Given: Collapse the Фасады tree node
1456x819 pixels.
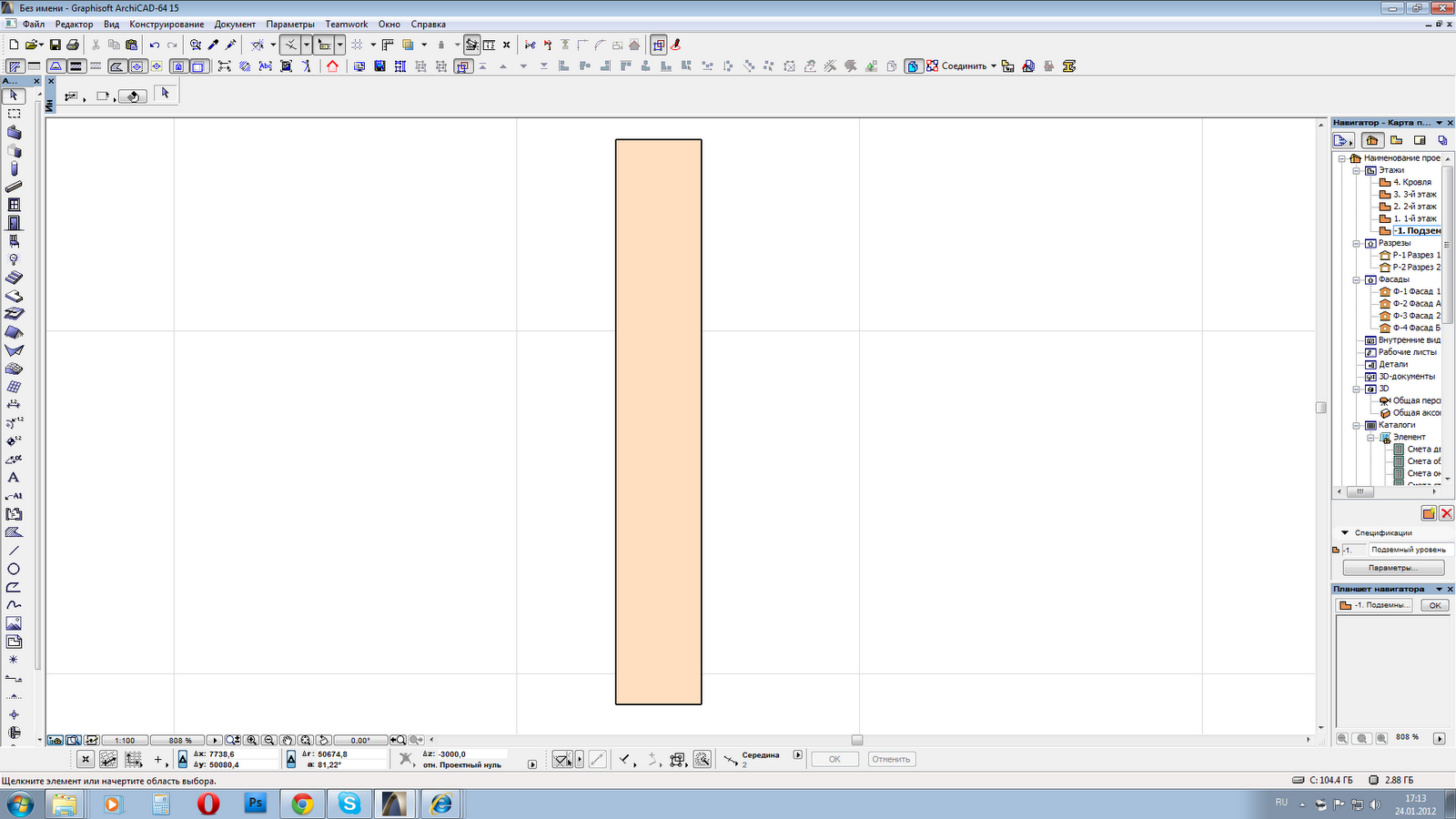Looking at the screenshot, I should coord(1356,279).
